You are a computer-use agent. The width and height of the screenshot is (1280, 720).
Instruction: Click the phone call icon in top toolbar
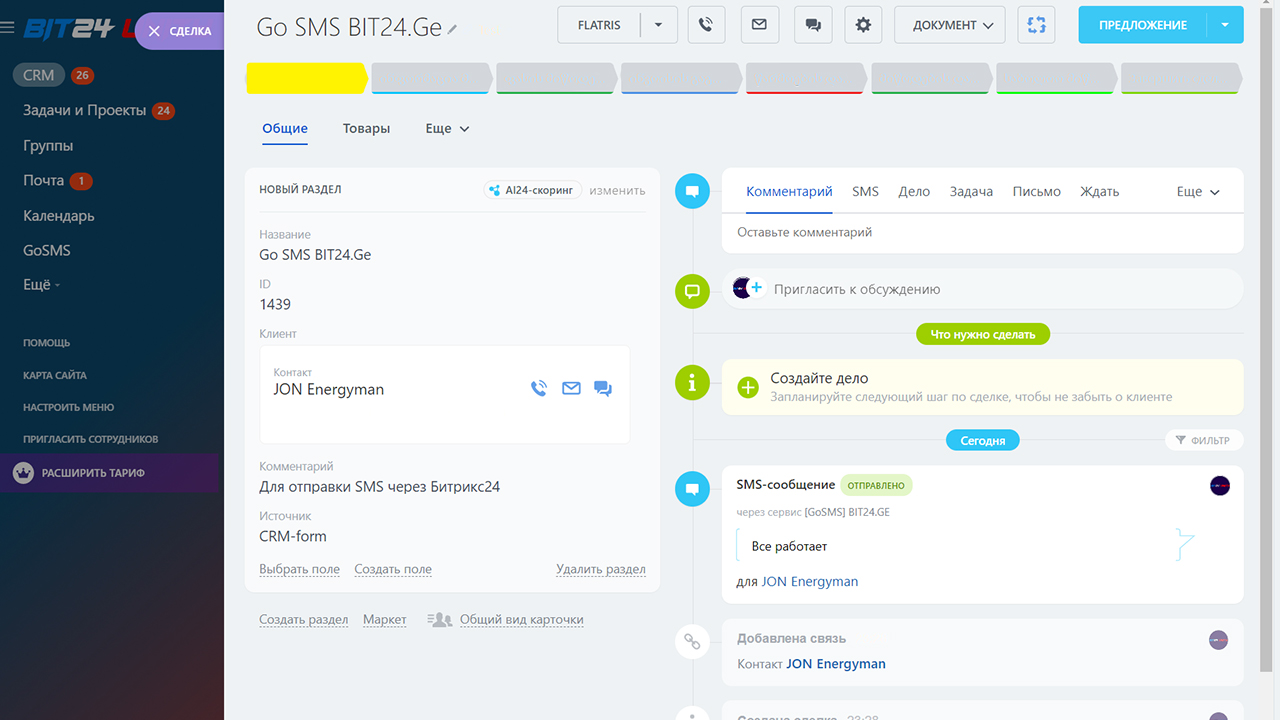click(x=707, y=25)
